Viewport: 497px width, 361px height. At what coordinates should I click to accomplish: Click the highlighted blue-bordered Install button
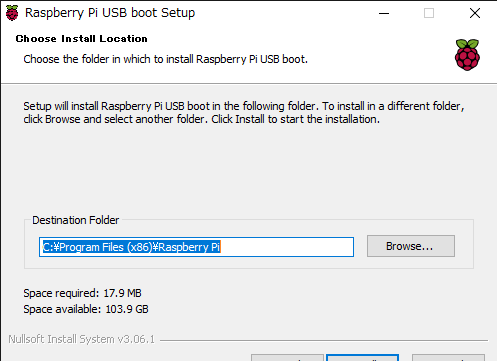click(x=362, y=358)
